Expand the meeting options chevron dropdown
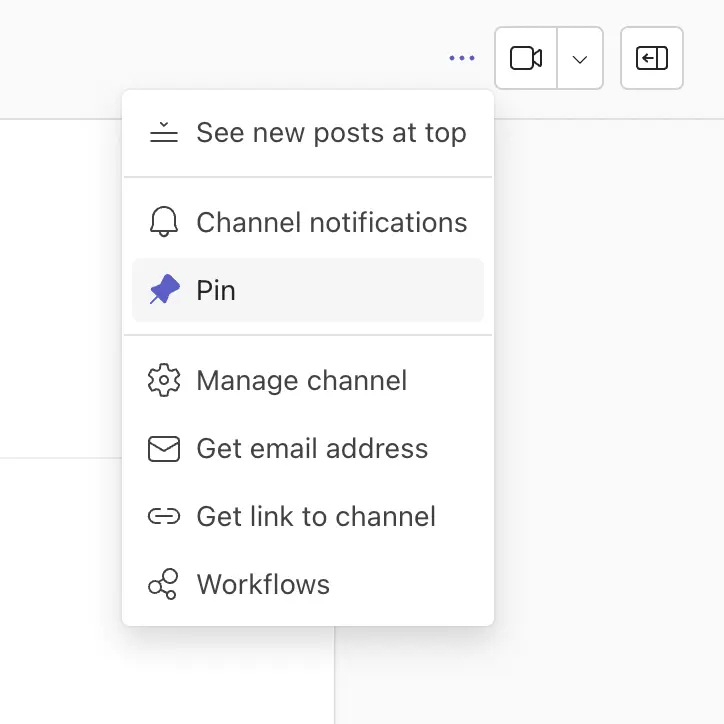The image size is (724, 724). (580, 59)
